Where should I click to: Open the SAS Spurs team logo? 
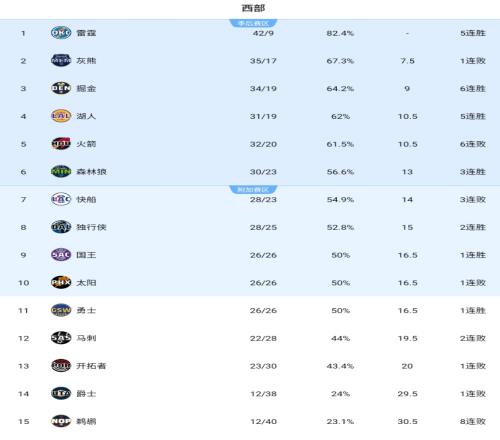(x=61, y=338)
